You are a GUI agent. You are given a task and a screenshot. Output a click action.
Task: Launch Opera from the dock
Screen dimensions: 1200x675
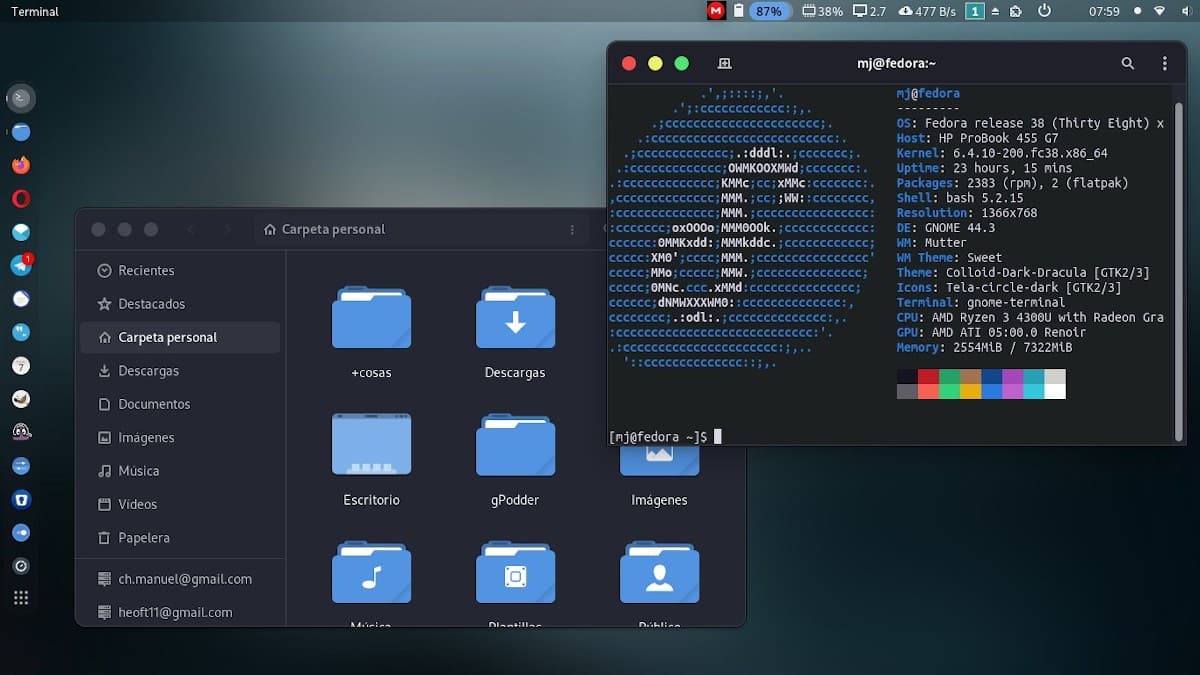(21, 198)
